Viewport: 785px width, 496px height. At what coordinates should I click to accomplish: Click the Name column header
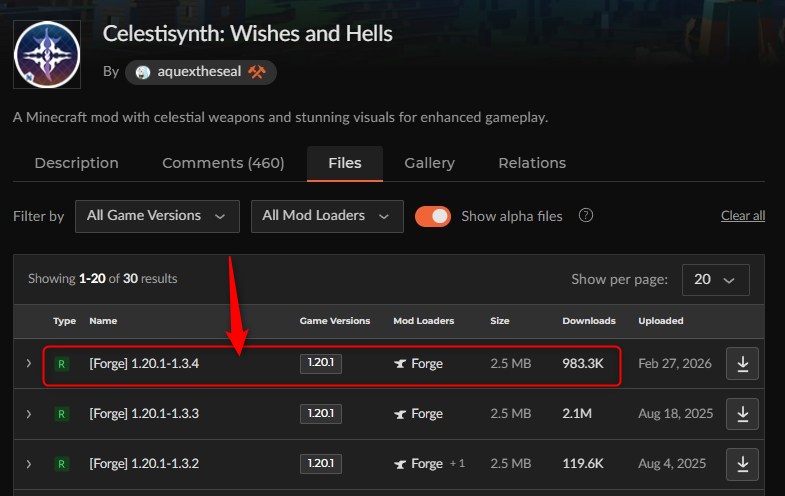pos(103,321)
